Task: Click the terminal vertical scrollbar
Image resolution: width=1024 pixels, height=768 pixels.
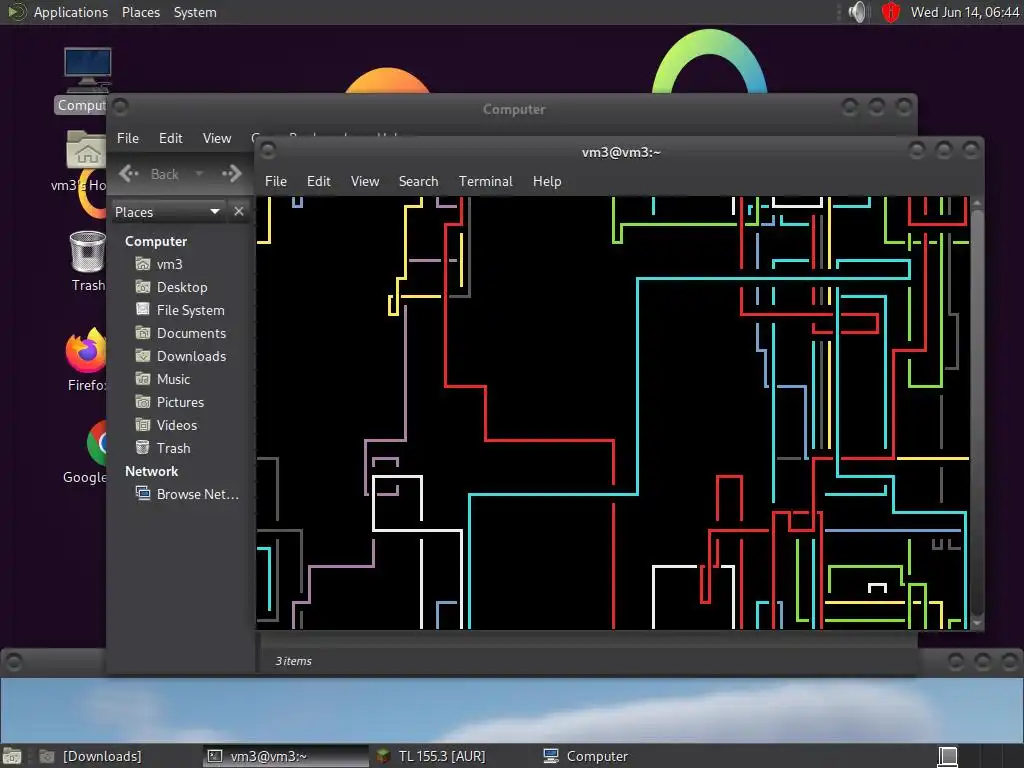Action: point(977,413)
